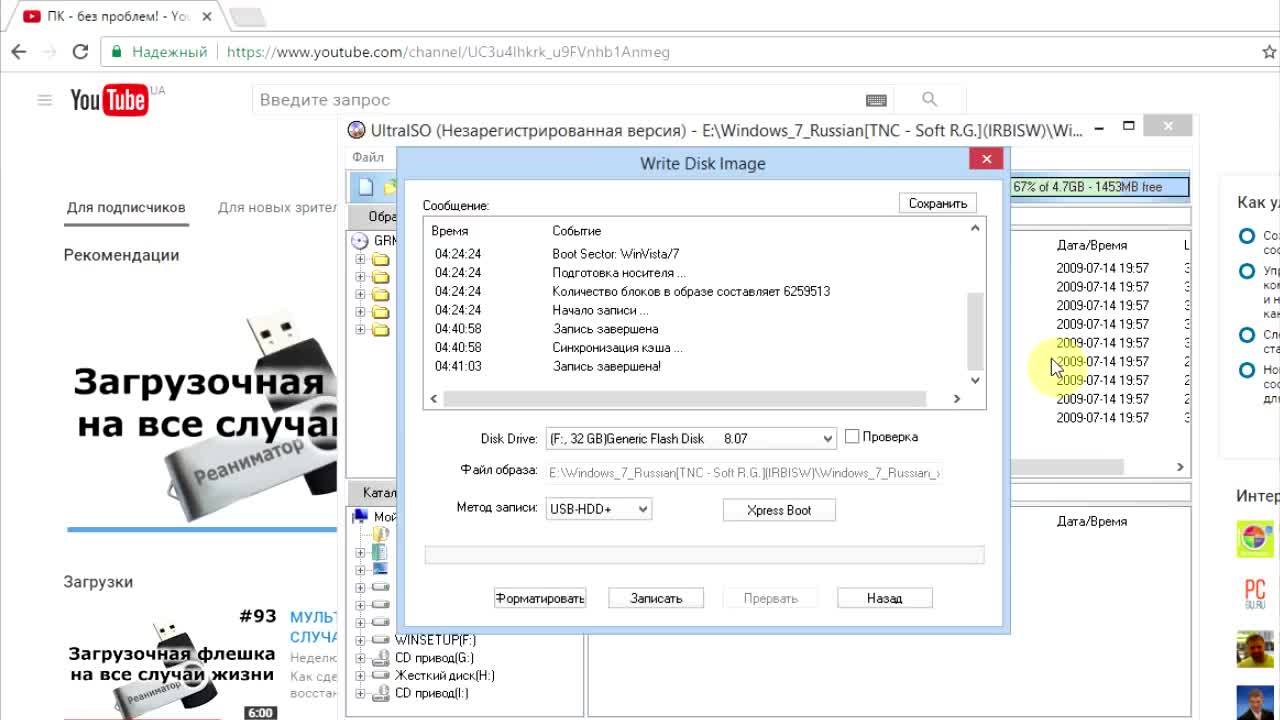This screenshot has width=1280, height=720.
Task: Click the YouTube favicon on browser tab
Action: click(31, 16)
